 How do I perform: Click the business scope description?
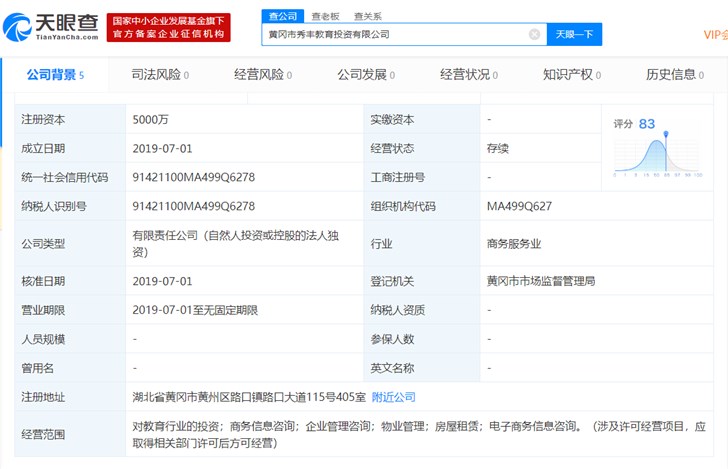[419, 435]
